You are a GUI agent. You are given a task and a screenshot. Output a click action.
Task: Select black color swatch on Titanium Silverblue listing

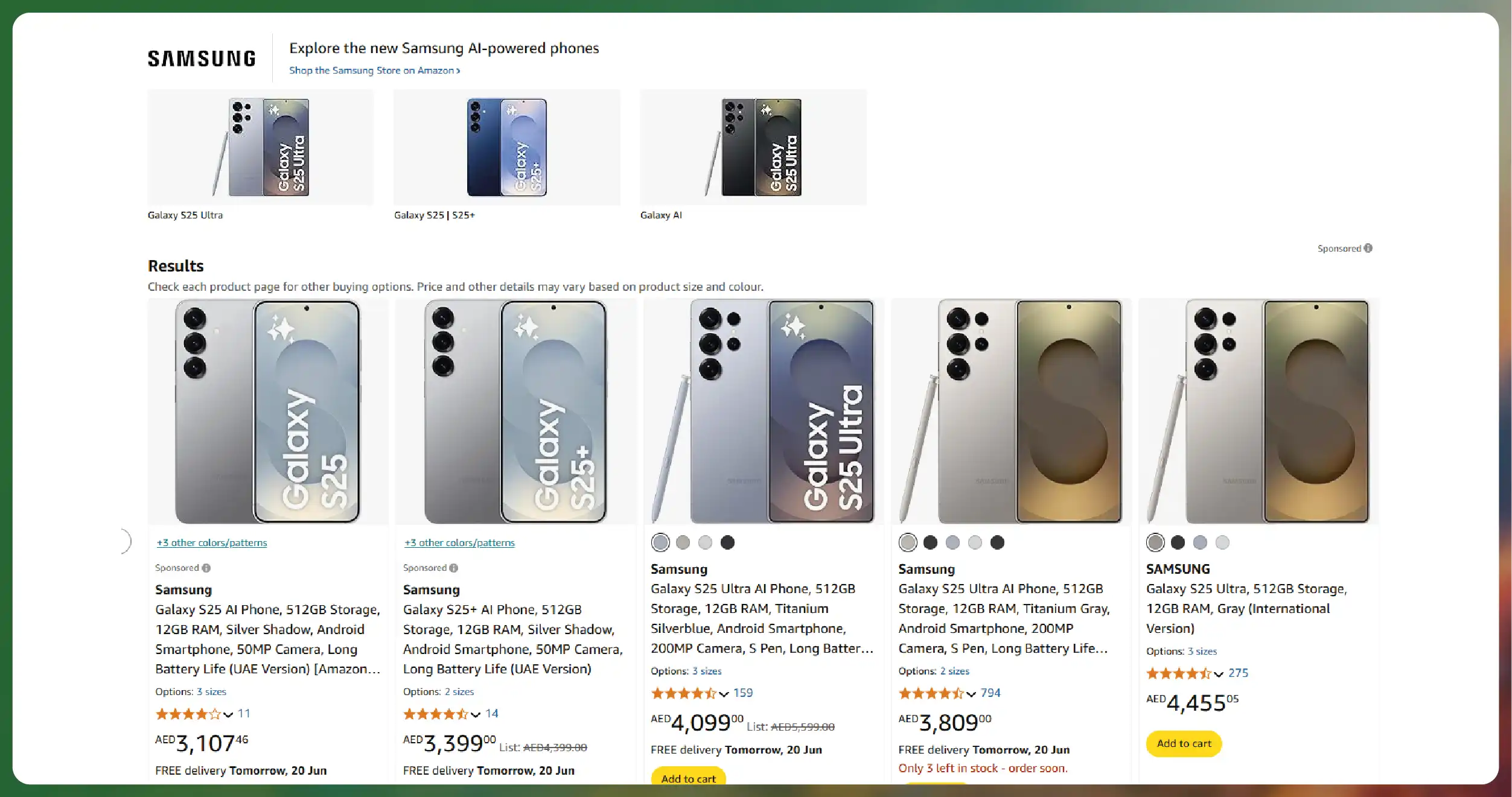[x=727, y=542]
